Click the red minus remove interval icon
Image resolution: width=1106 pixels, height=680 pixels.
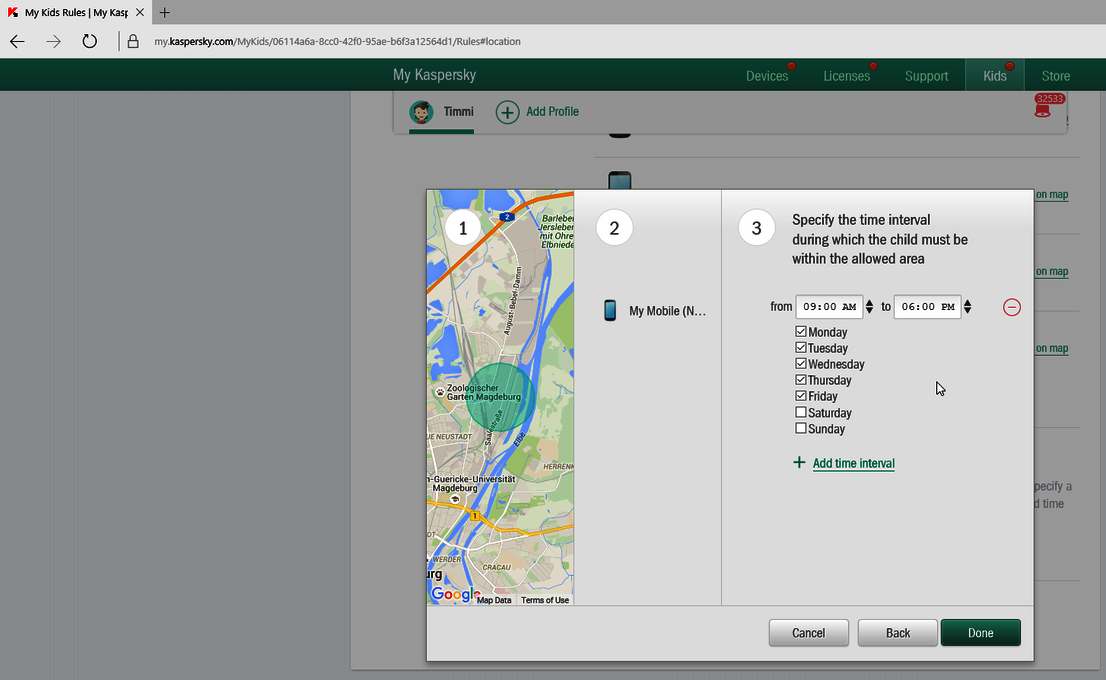coord(1011,307)
